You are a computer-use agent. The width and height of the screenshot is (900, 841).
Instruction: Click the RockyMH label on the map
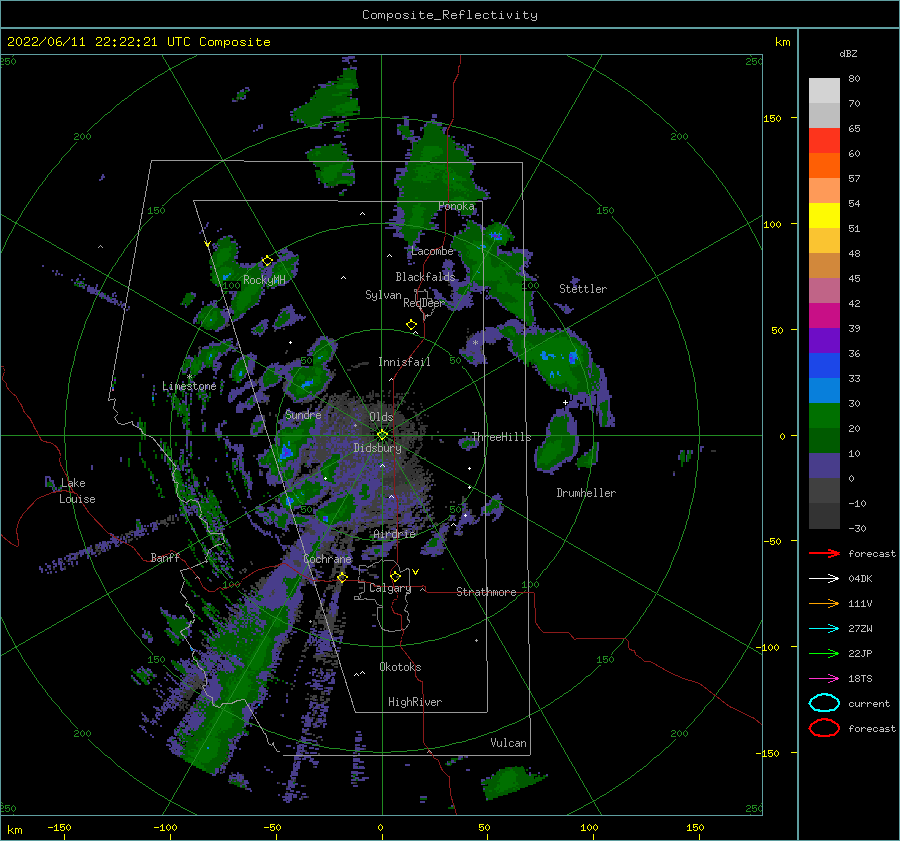pyautogui.click(x=264, y=280)
